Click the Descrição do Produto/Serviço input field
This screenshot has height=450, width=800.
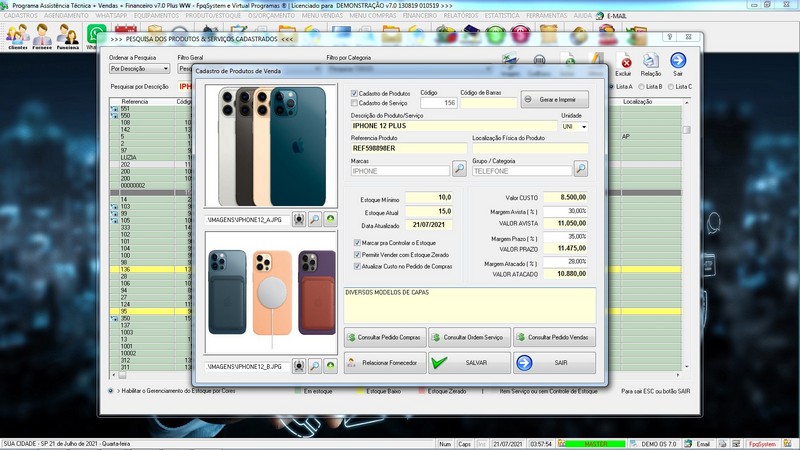[452, 127]
